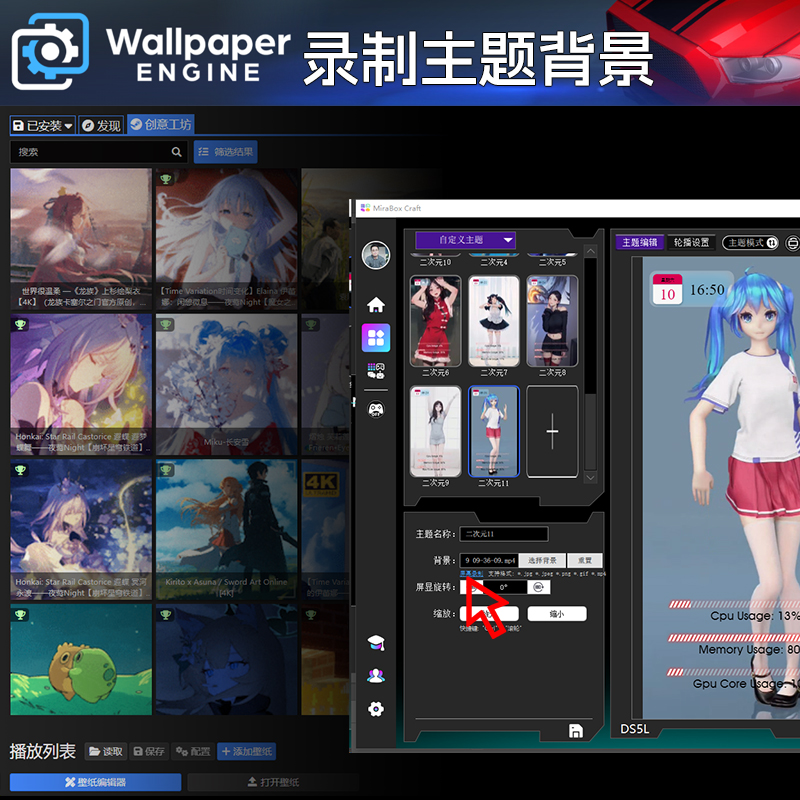Open the Kirito x Asuna wallpaper thumbnail
Image resolution: width=800 pixels, height=800 pixels.
(x=227, y=530)
